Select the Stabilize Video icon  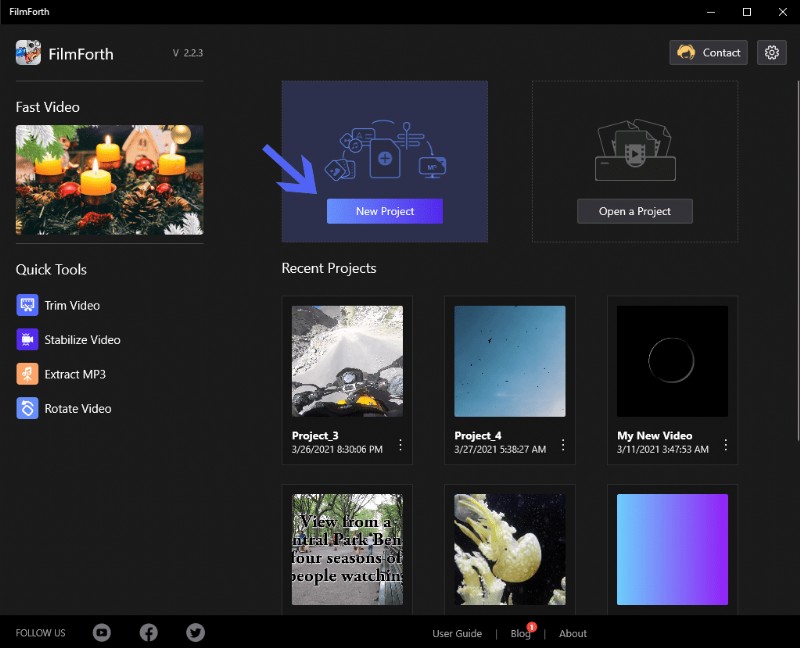(27, 340)
